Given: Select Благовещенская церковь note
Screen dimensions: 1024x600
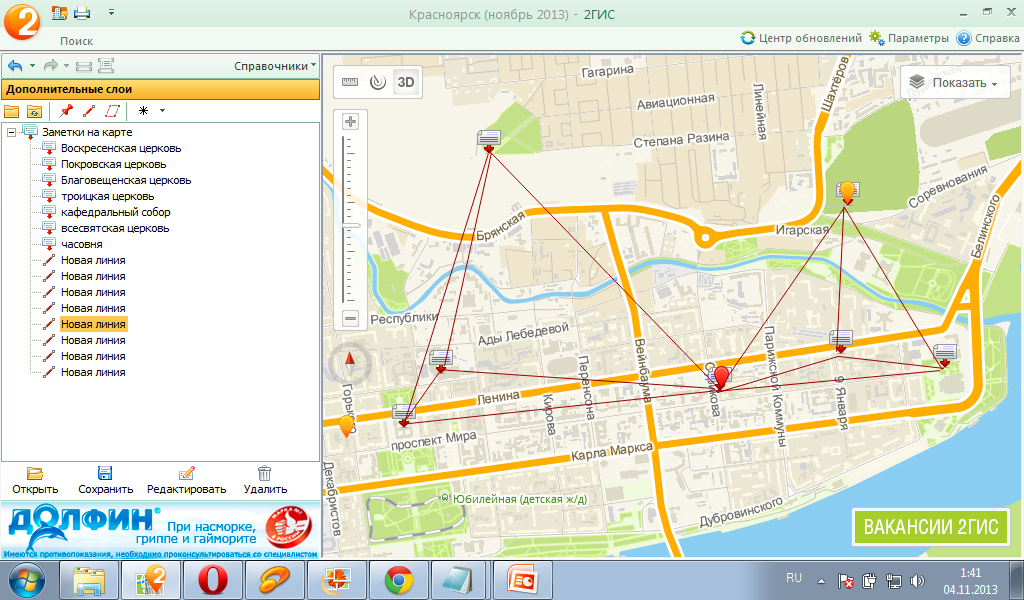Looking at the screenshot, I should click(126, 180).
